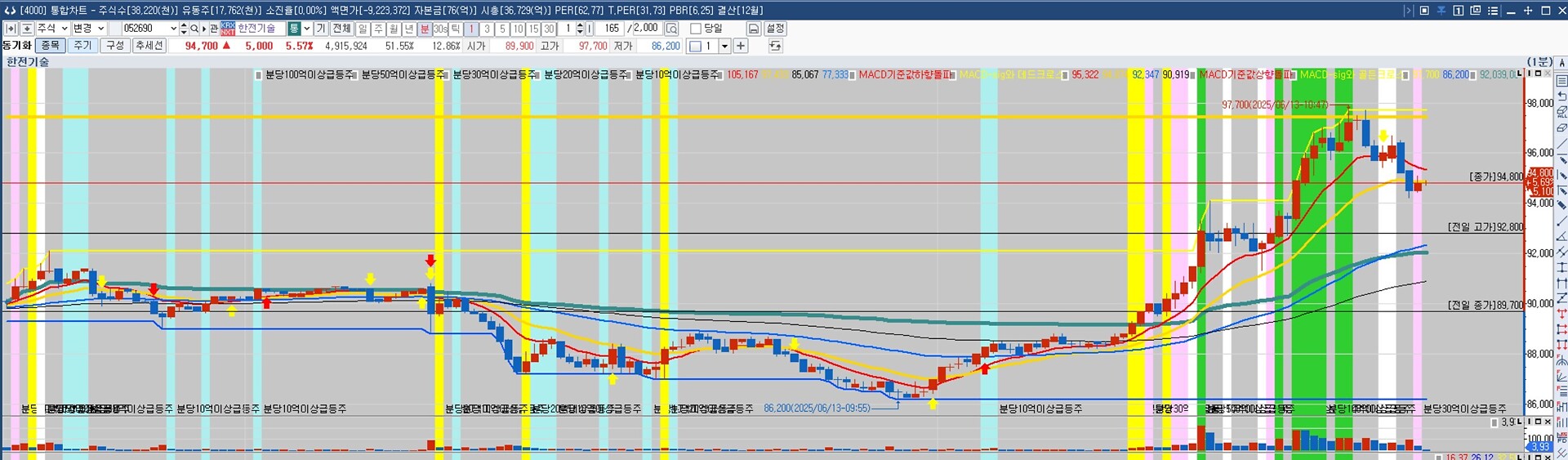Click the stock name field 한전기술
Image resolution: width=1568 pixels, height=460 pixels.
(261, 29)
